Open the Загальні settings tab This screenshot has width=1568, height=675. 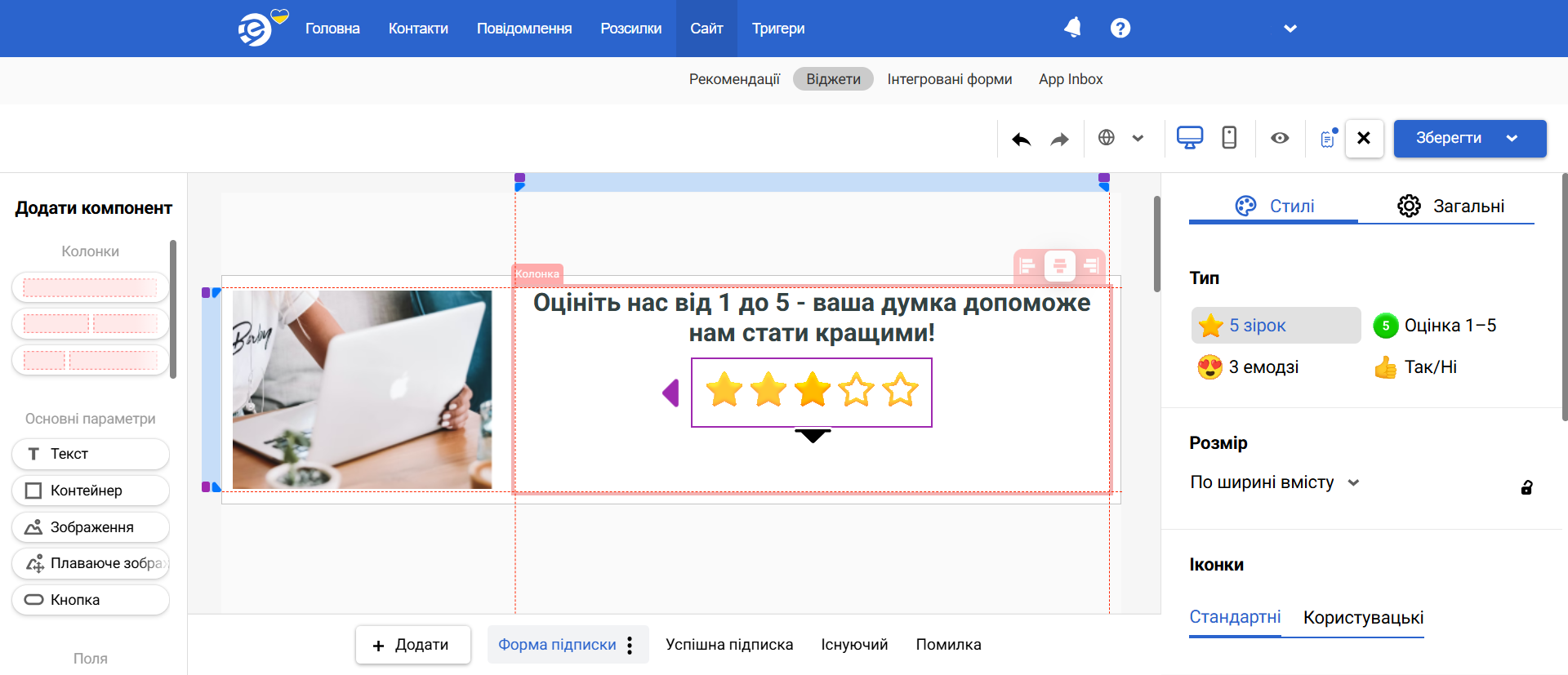pyautogui.click(x=1450, y=206)
